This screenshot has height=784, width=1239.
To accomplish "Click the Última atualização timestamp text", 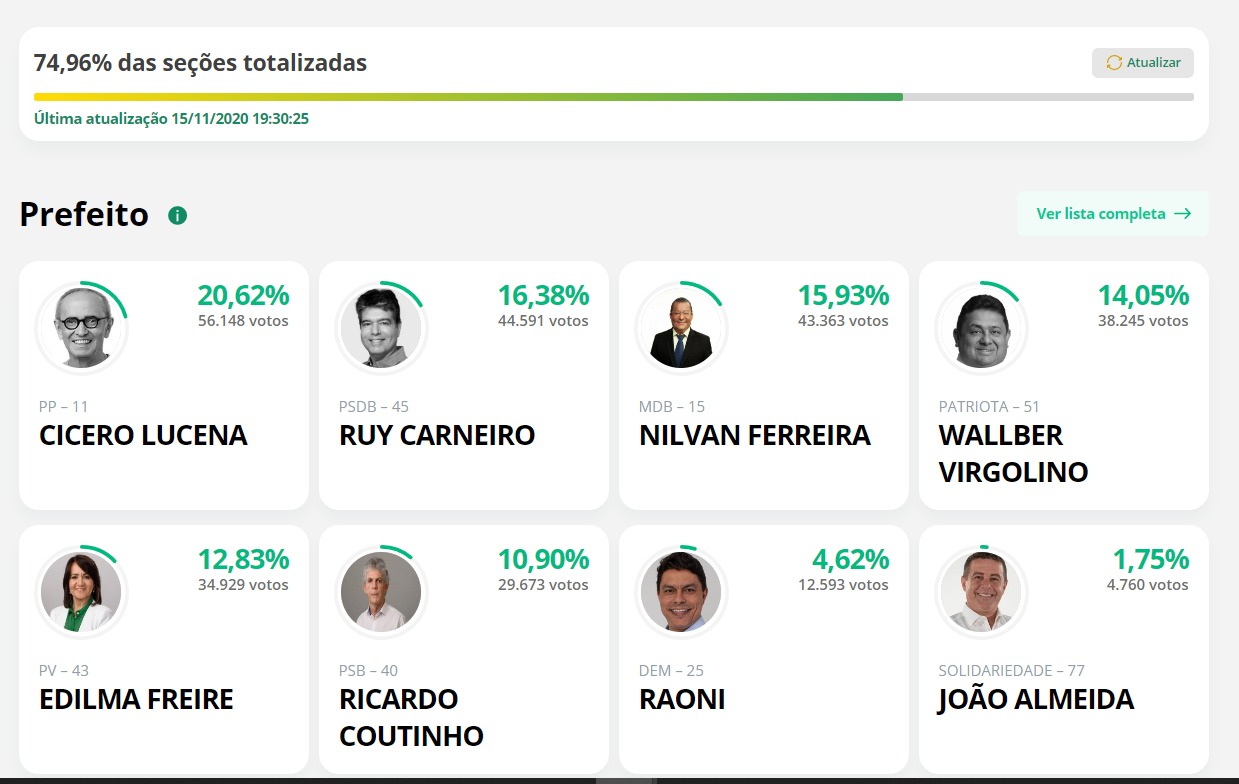I will pyautogui.click(x=171, y=119).
